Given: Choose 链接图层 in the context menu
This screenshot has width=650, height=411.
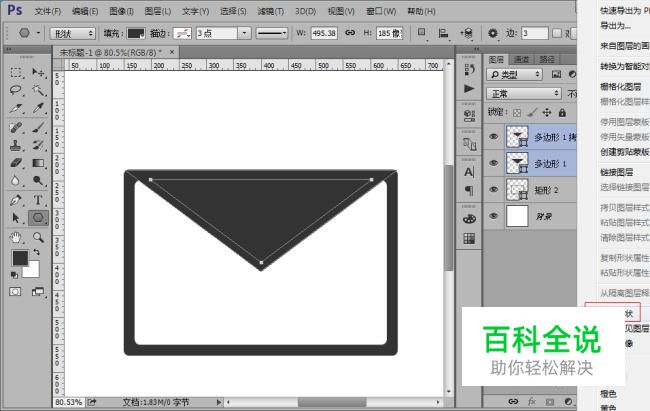Looking at the screenshot, I should 616,172.
